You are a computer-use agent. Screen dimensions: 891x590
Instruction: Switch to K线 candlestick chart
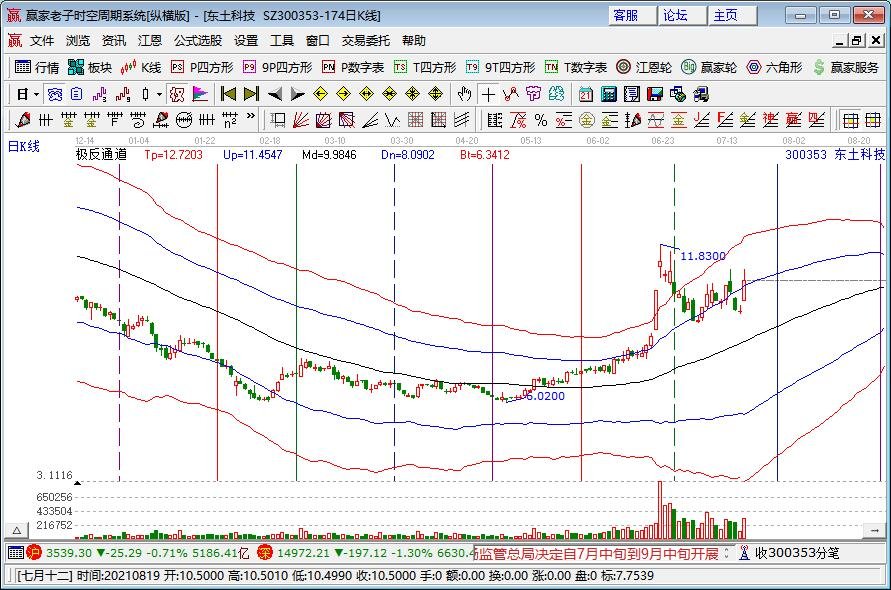[x=141, y=68]
